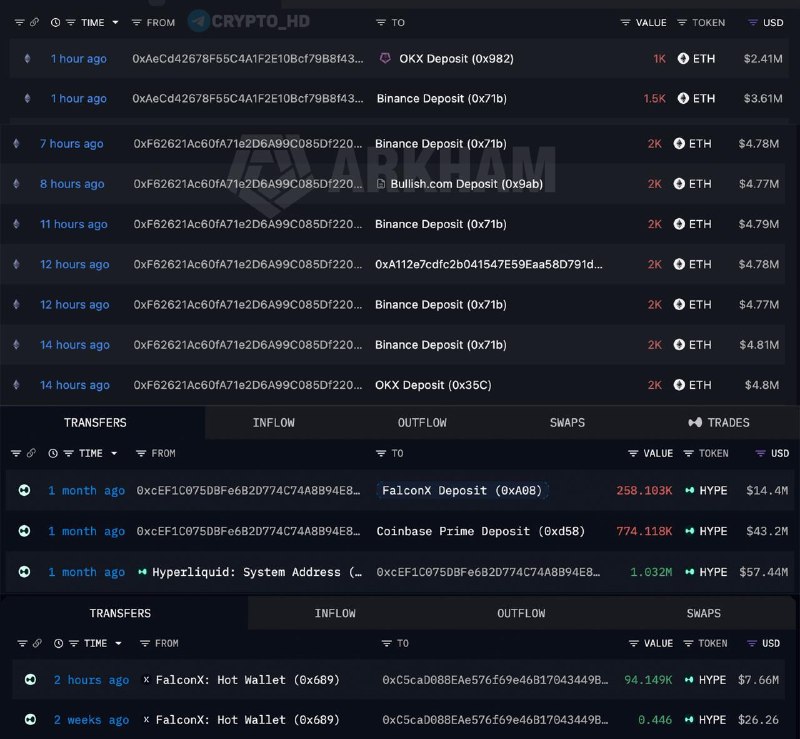This screenshot has height=739, width=800.
Task: Click the clock icon in middle table header
Action: tap(53, 453)
